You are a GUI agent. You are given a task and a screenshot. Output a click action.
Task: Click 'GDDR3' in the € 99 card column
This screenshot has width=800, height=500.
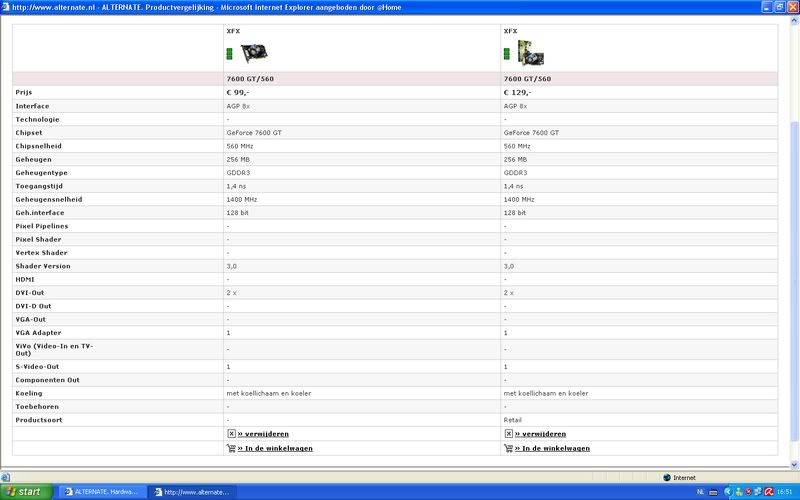[x=238, y=172]
